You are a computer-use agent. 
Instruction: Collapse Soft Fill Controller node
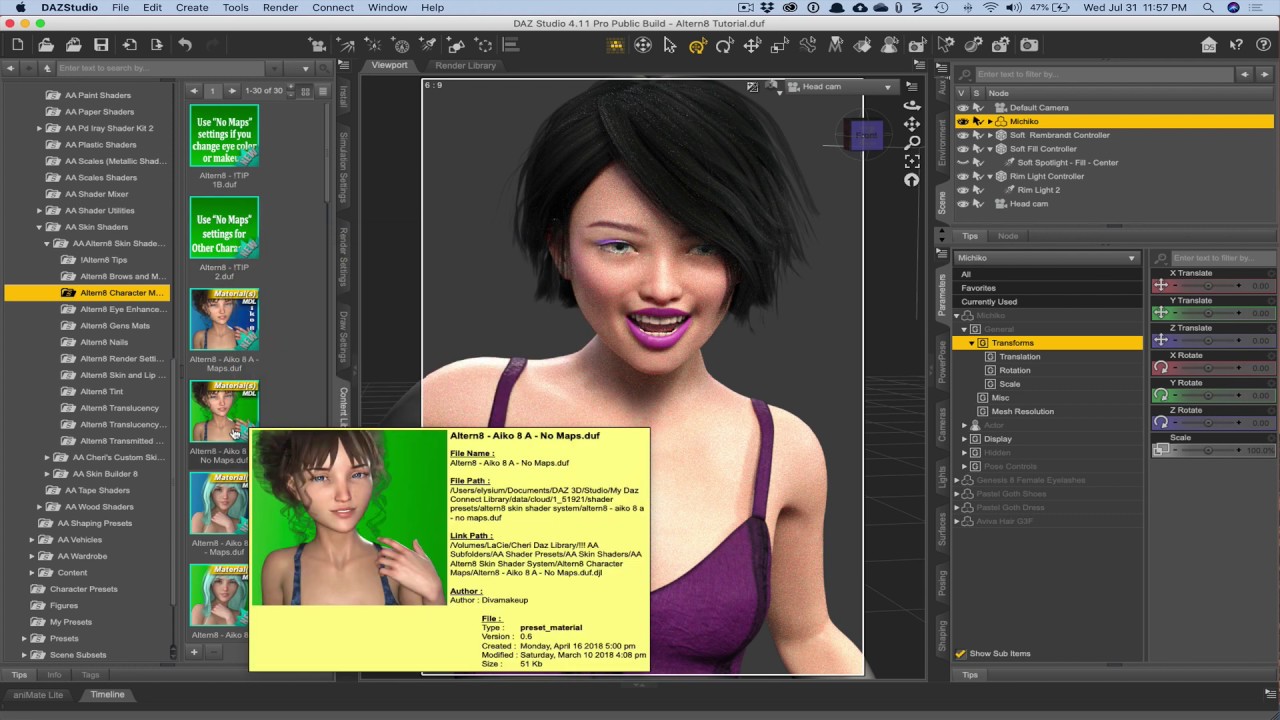tap(990, 149)
